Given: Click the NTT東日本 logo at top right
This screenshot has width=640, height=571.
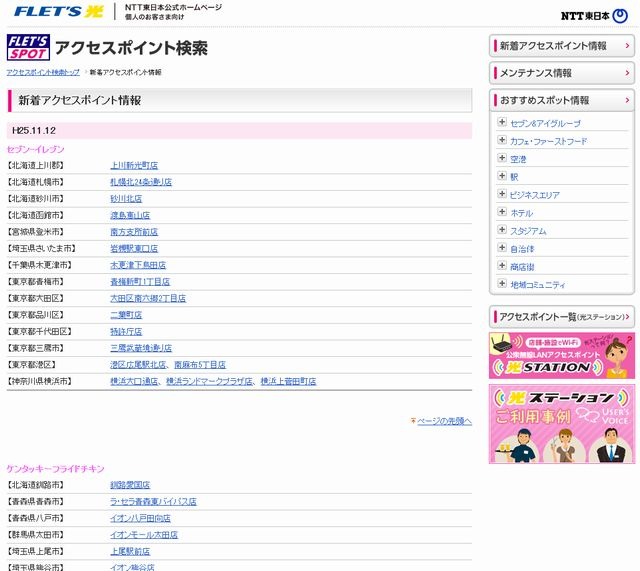Looking at the screenshot, I should (594, 16).
